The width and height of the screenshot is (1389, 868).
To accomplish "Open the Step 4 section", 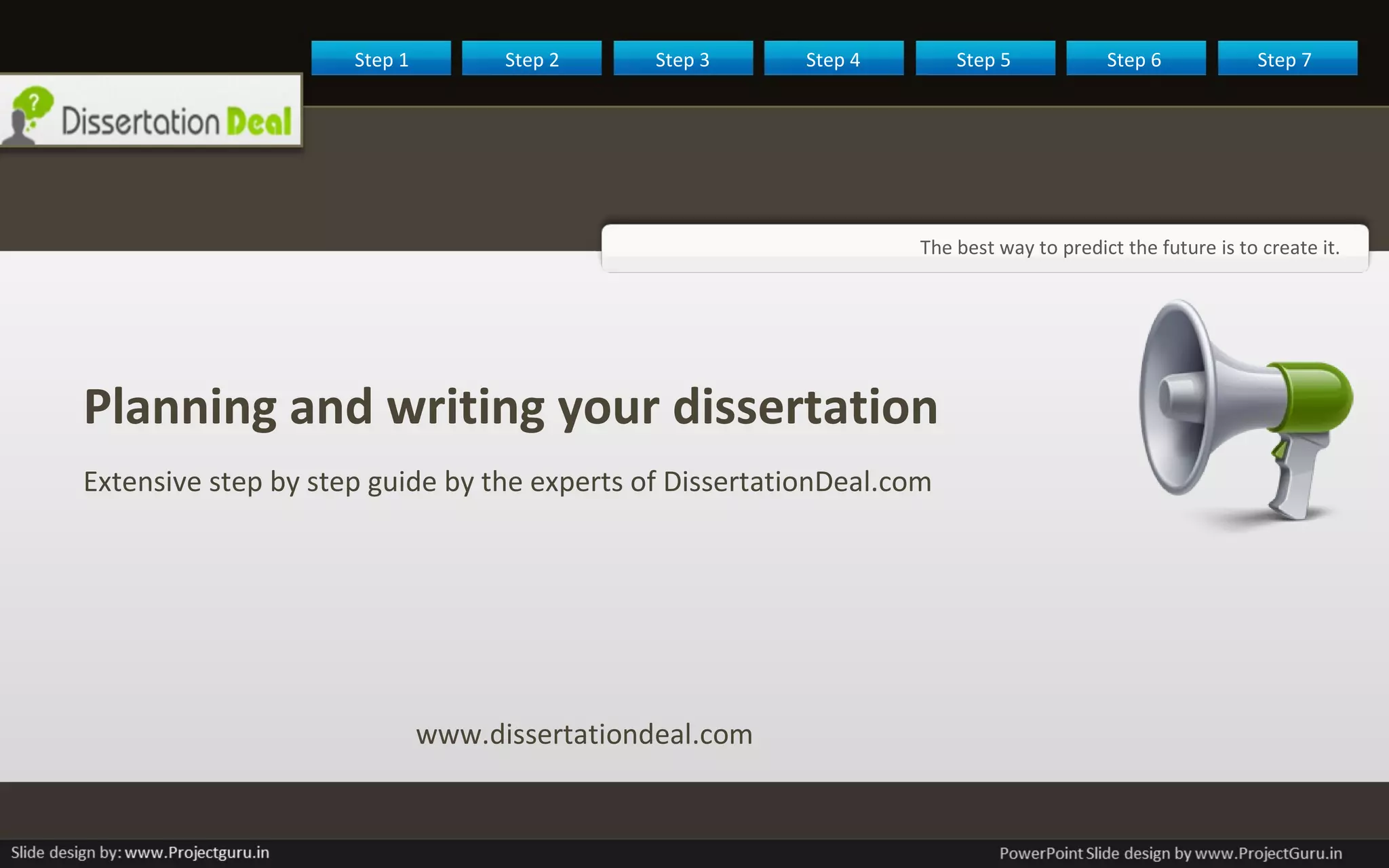I will [833, 59].
